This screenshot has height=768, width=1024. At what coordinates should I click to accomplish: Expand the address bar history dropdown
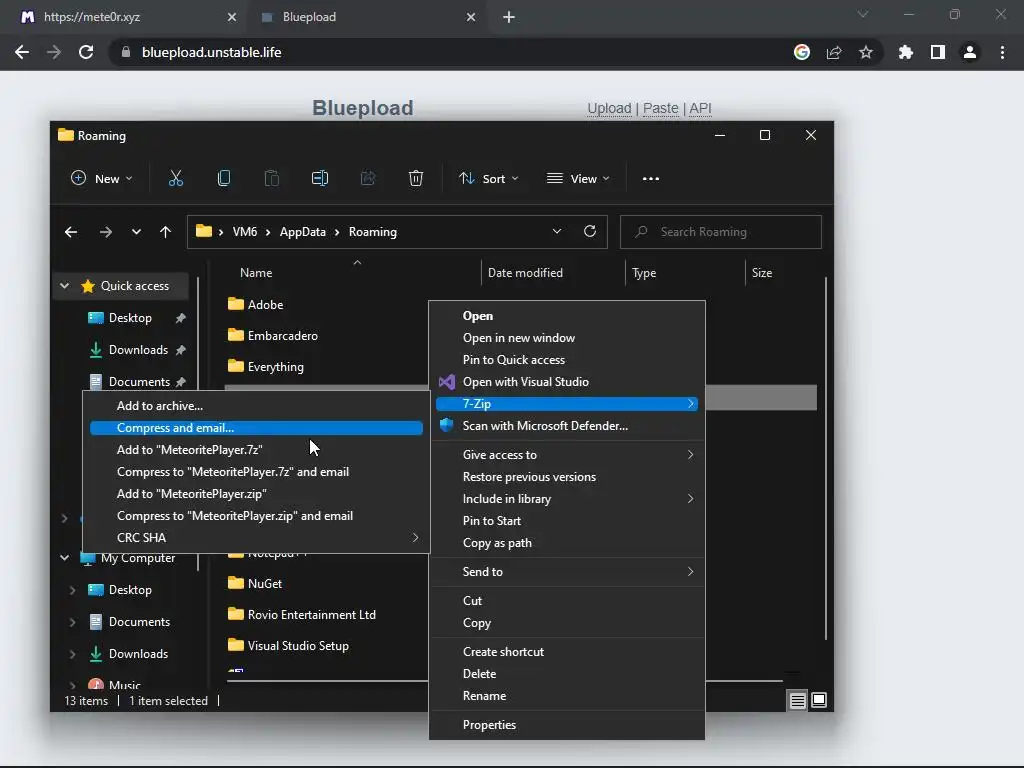(556, 231)
